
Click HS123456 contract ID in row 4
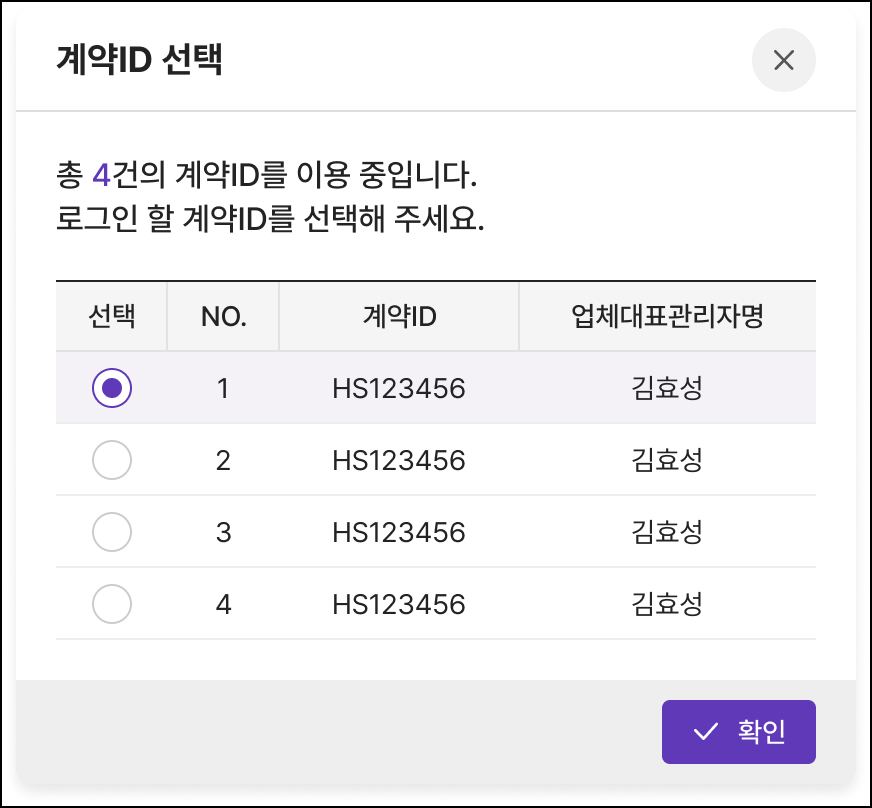pos(399,604)
